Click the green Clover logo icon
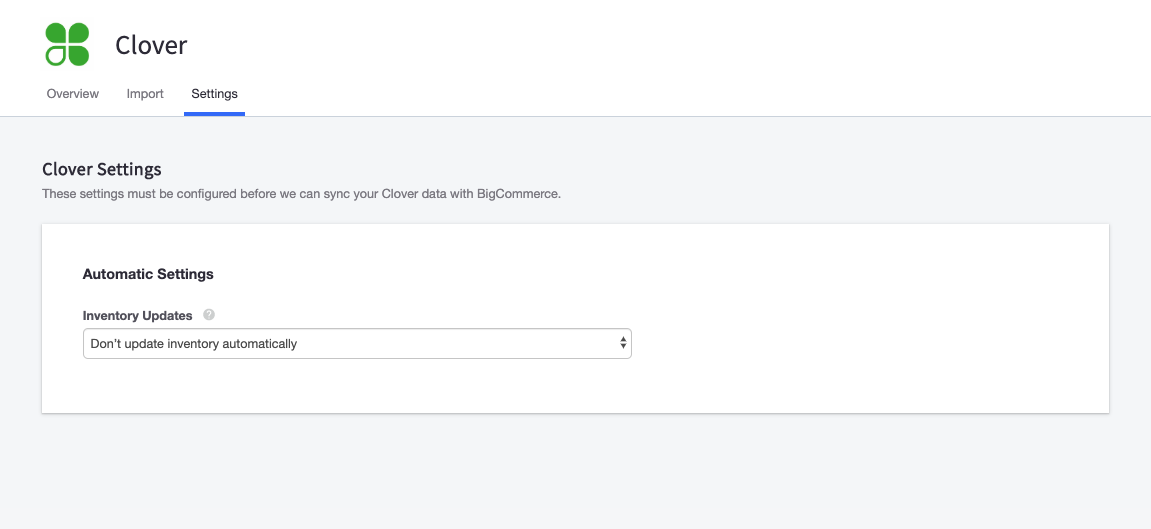 (x=67, y=44)
